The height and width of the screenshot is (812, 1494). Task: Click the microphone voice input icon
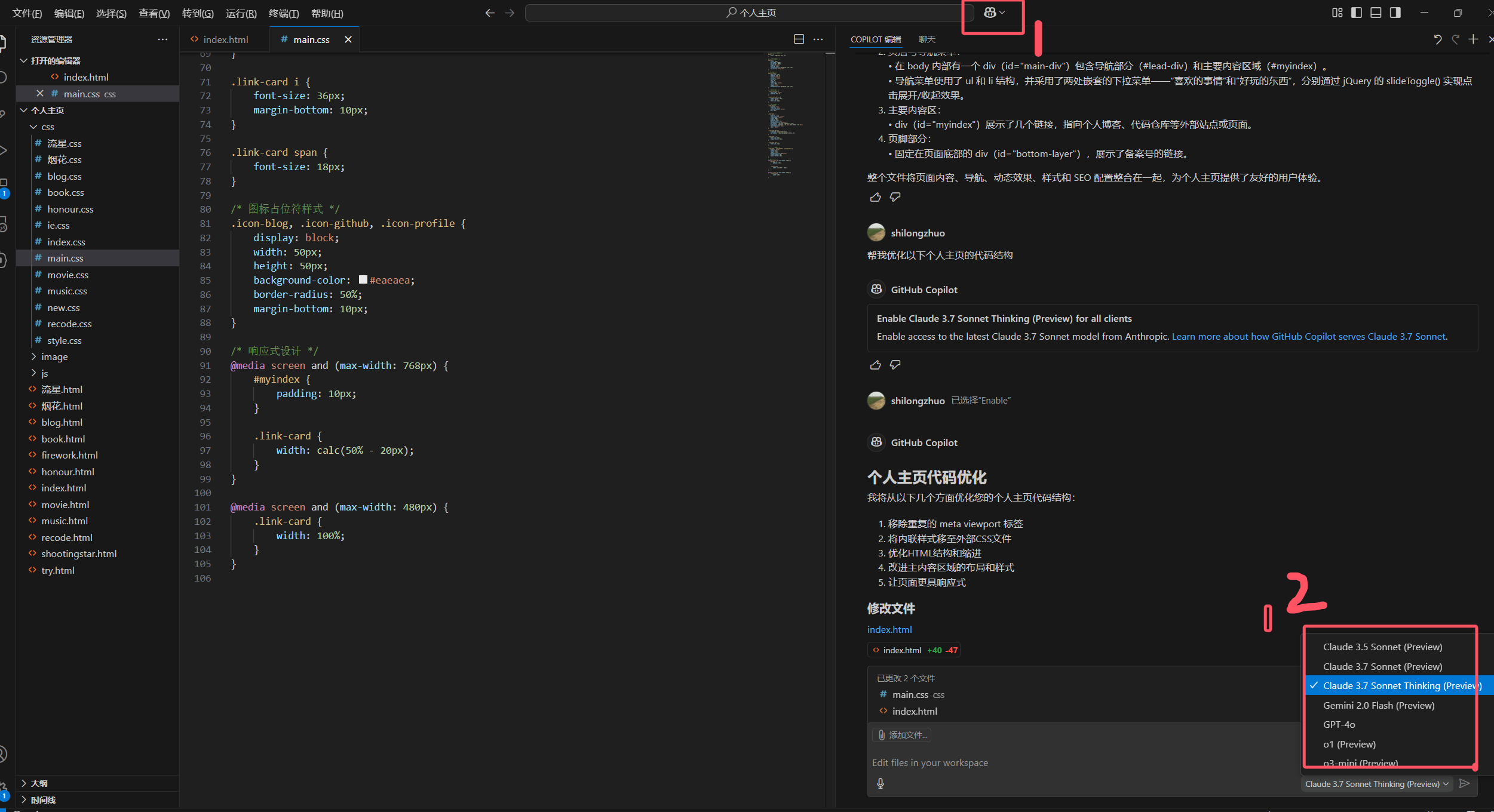coord(880,783)
